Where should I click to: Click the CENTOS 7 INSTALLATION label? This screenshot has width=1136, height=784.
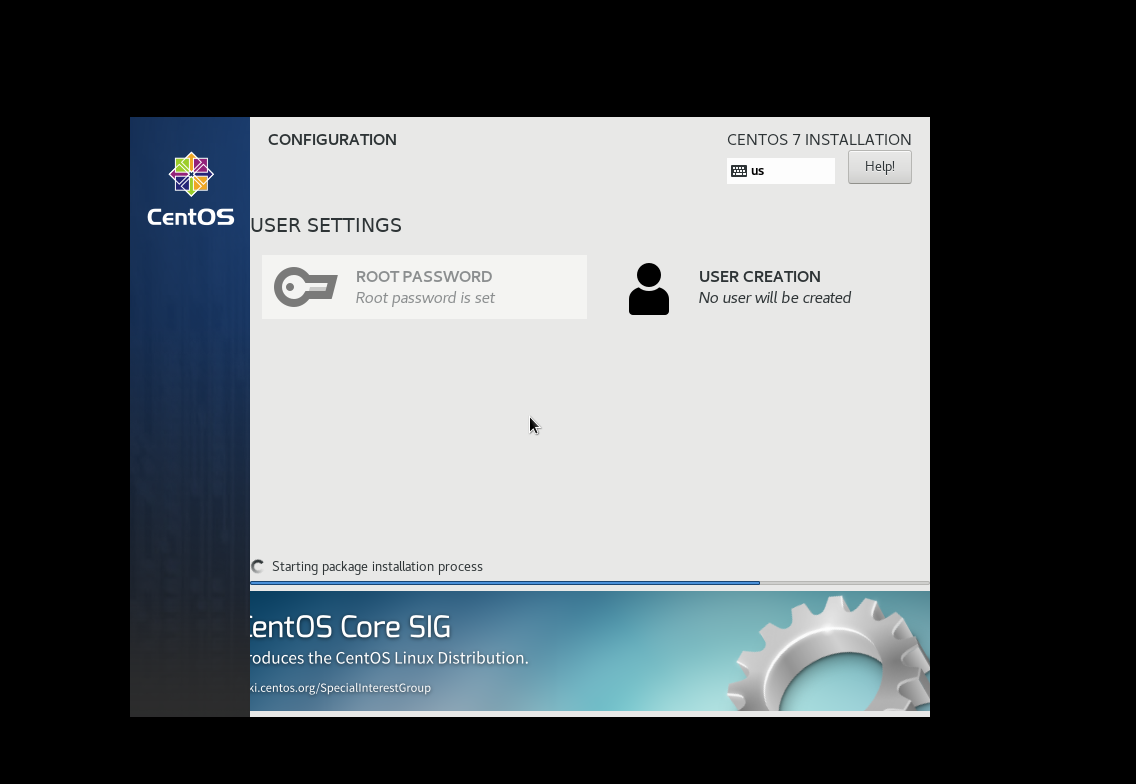pyautogui.click(x=819, y=139)
